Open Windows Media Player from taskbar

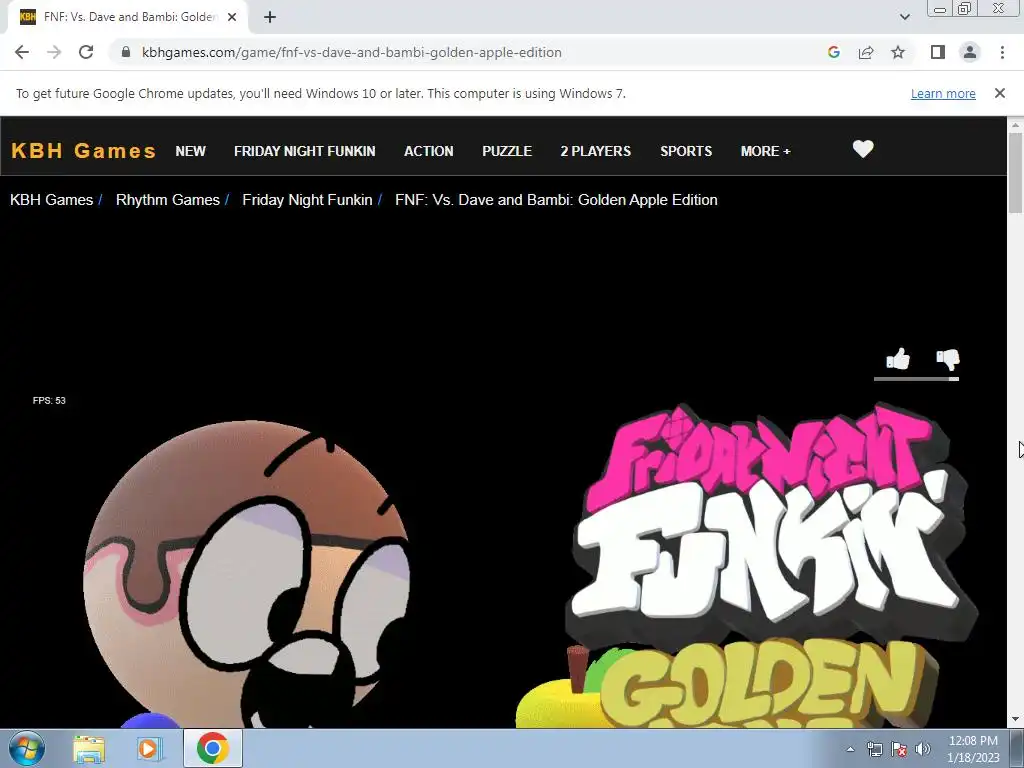[149, 748]
